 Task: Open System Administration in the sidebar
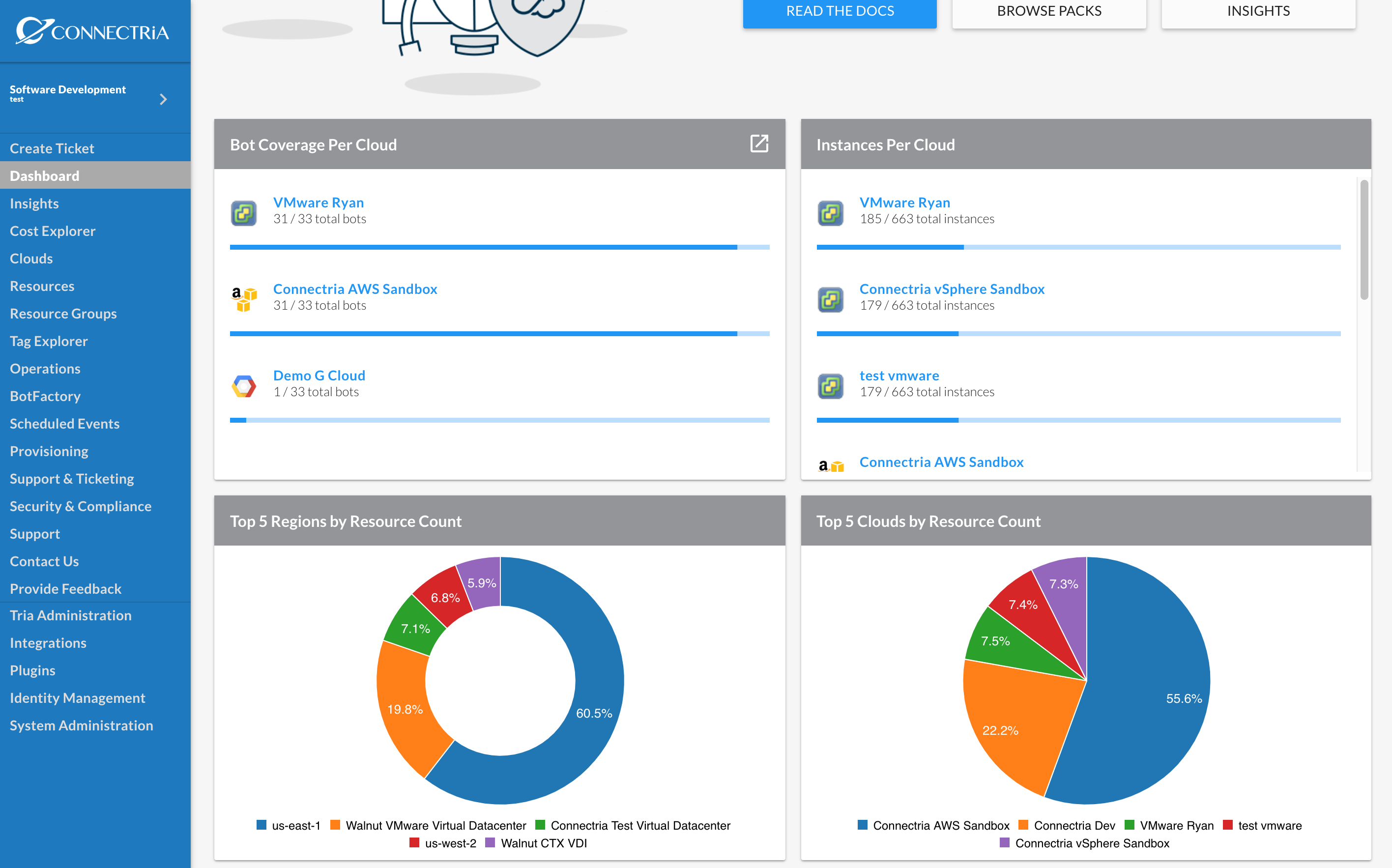[95, 725]
